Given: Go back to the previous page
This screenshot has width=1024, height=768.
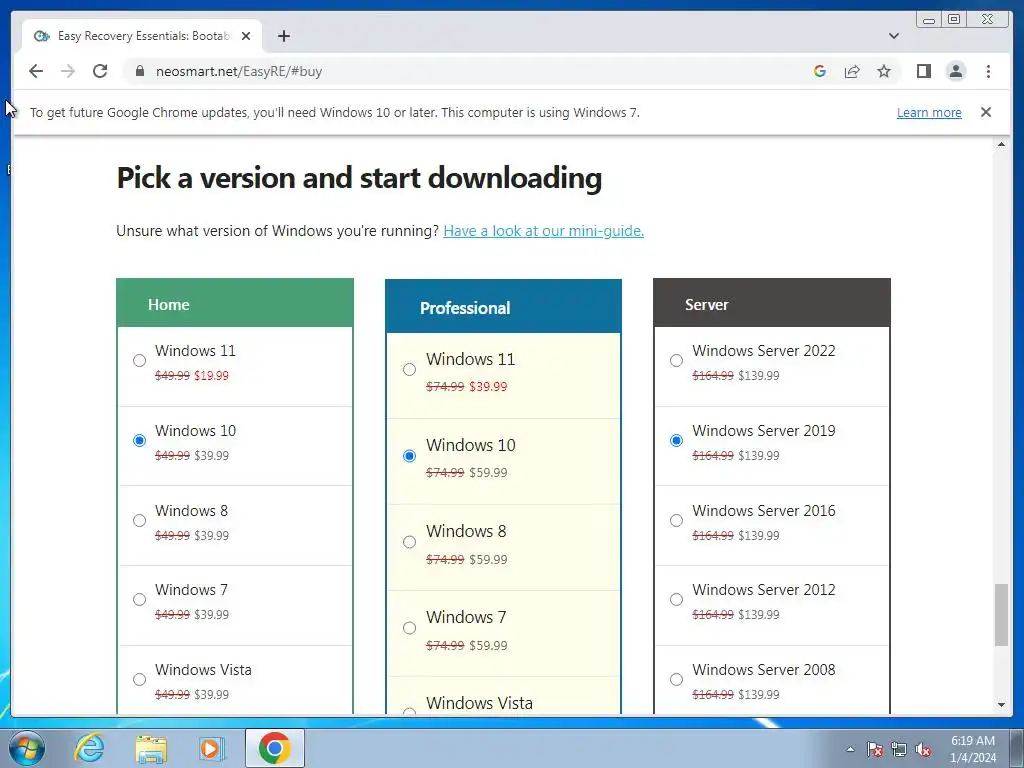Looking at the screenshot, I should (x=36, y=71).
